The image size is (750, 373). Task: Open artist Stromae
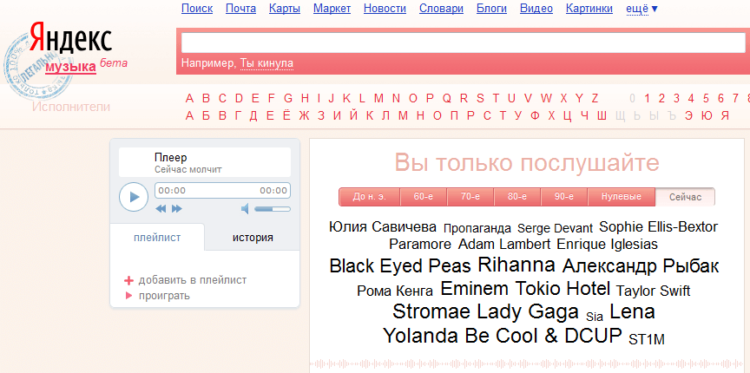tap(431, 312)
